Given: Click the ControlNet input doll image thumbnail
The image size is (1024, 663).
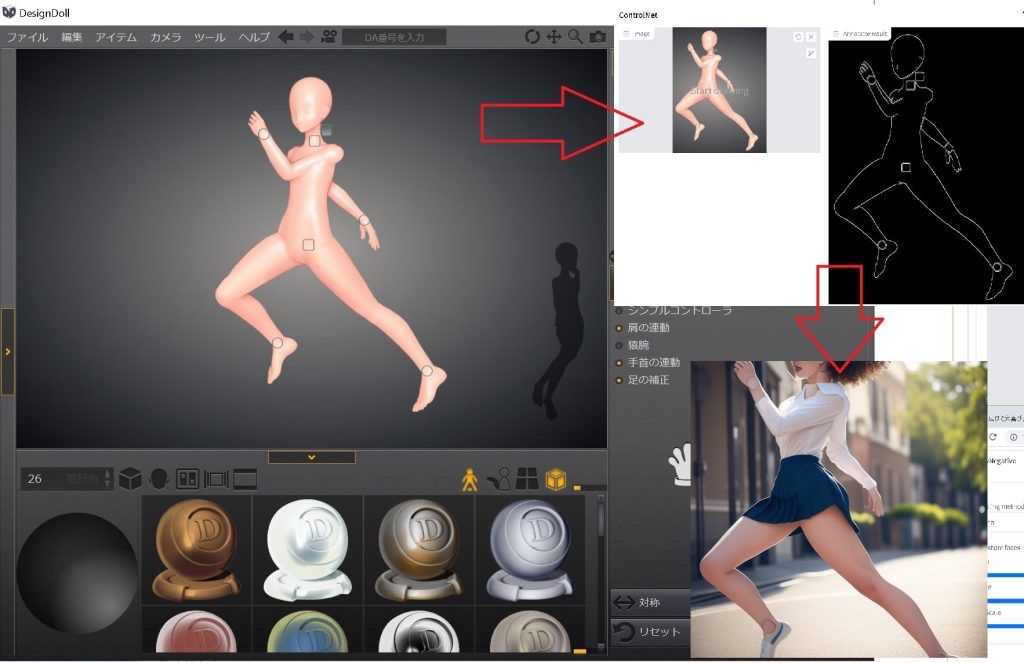Looking at the screenshot, I should (719, 90).
